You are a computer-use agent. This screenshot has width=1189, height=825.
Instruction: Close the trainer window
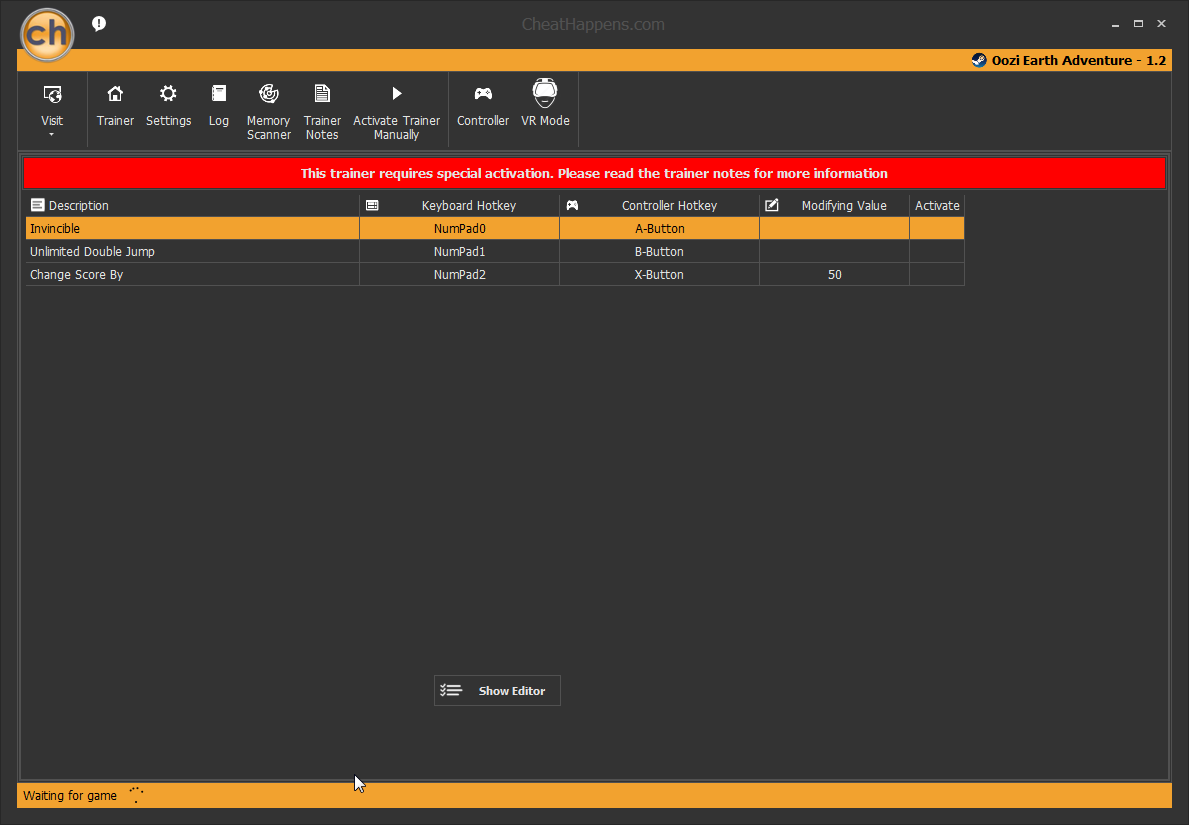point(1161,24)
